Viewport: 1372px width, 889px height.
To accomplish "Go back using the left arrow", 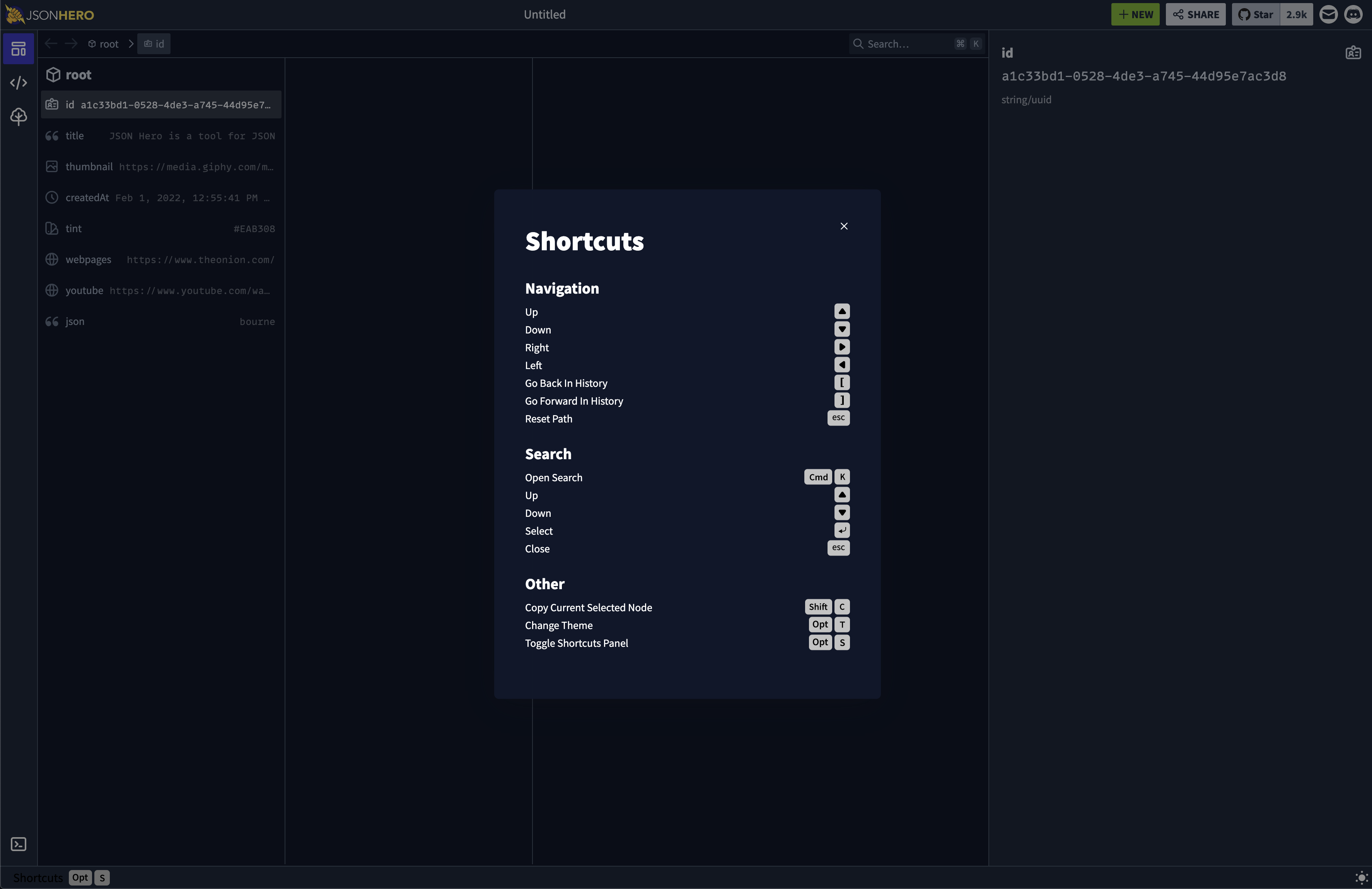I will 51,43.
